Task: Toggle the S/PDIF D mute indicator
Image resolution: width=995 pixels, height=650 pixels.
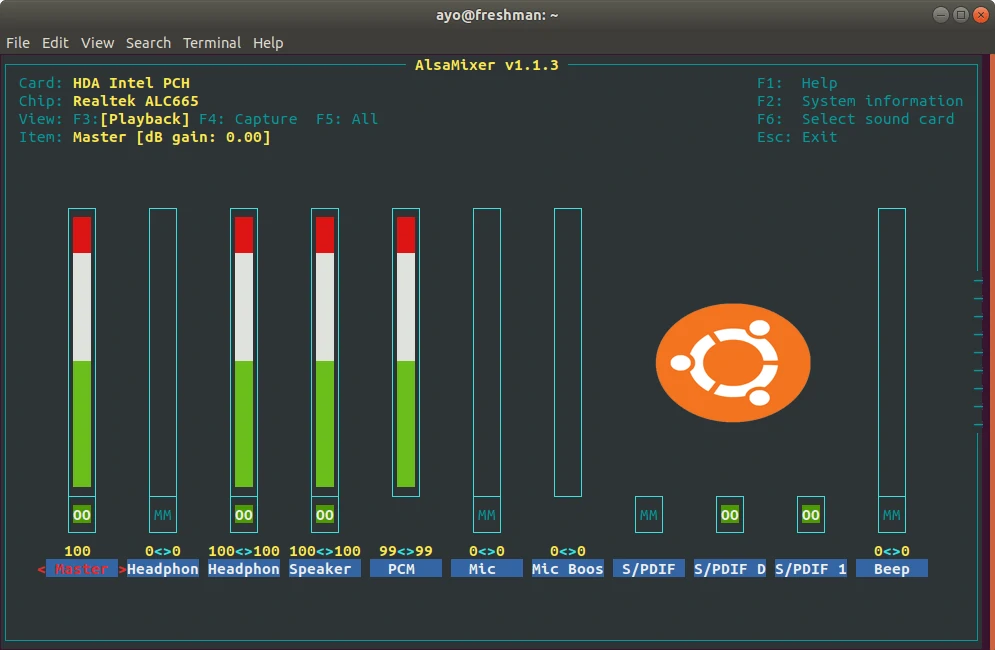Action: (x=730, y=515)
